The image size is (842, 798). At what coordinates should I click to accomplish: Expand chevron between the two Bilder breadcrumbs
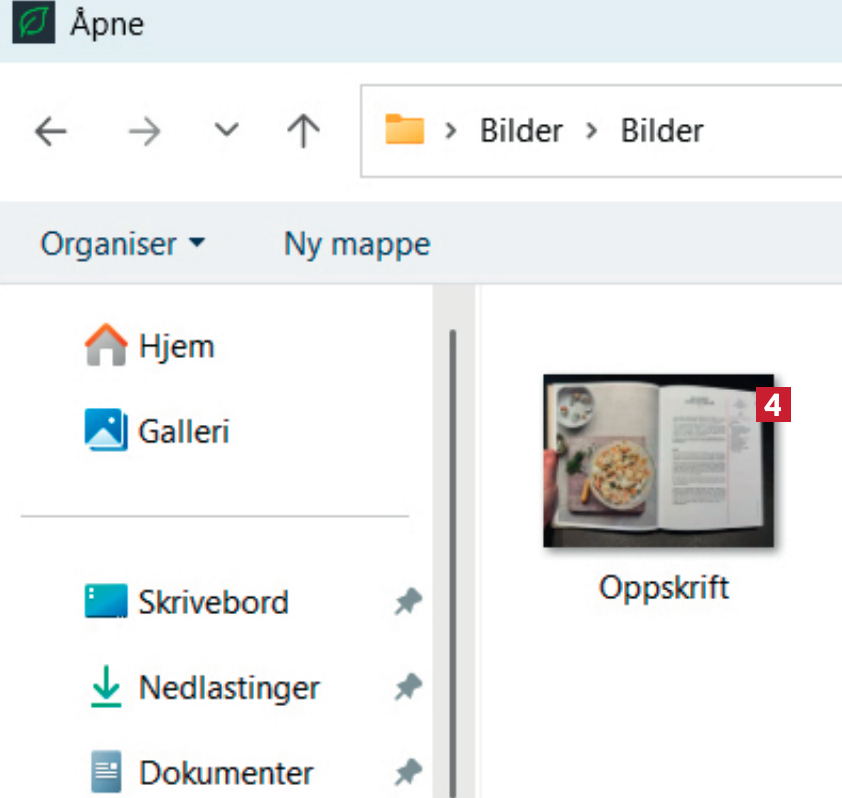point(592,131)
